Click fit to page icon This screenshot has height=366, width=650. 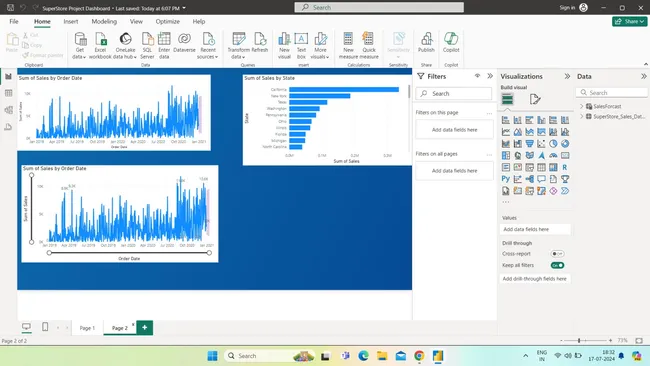click(x=639, y=341)
